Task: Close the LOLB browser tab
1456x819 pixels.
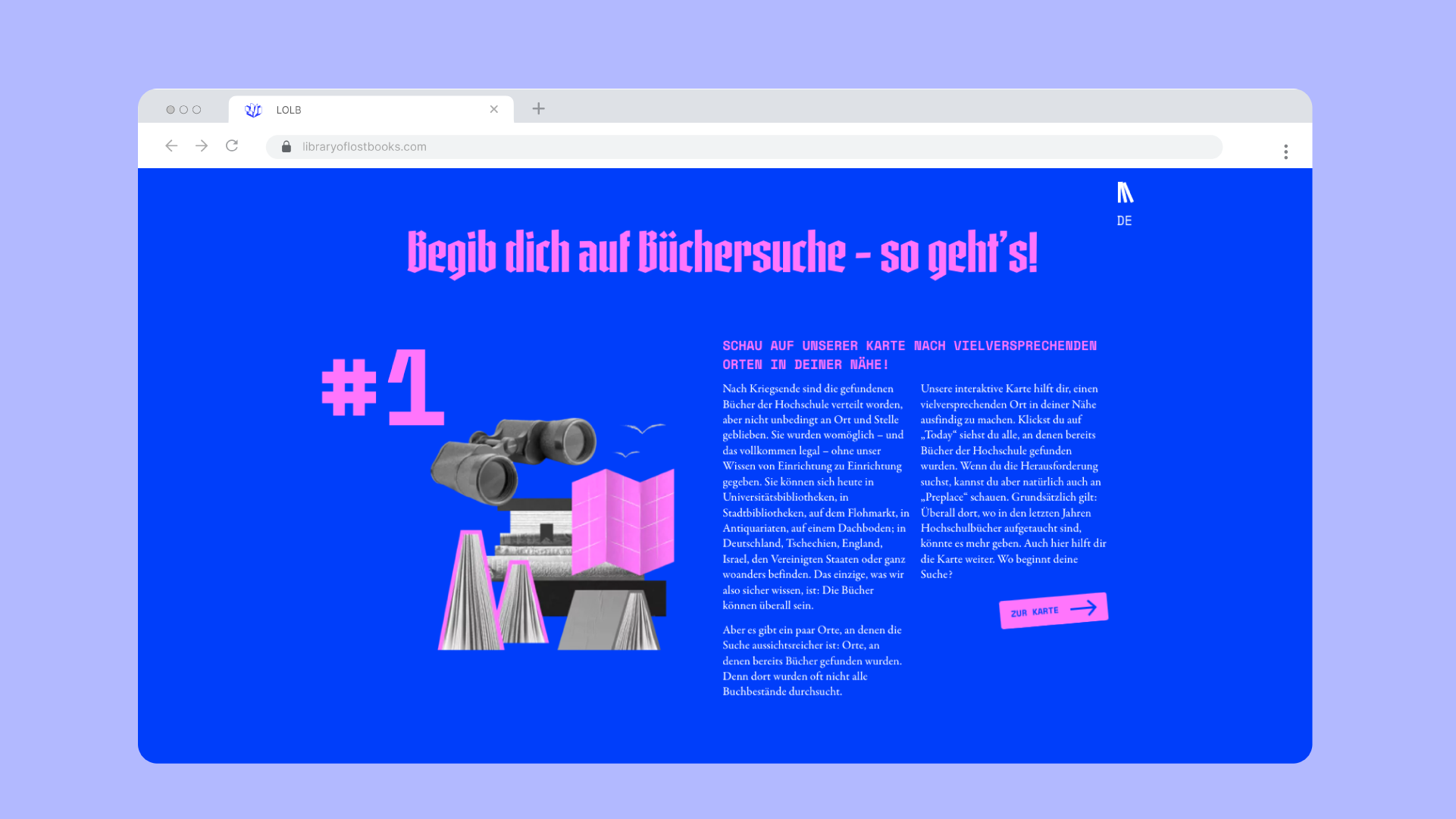Action: pos(494,109)
